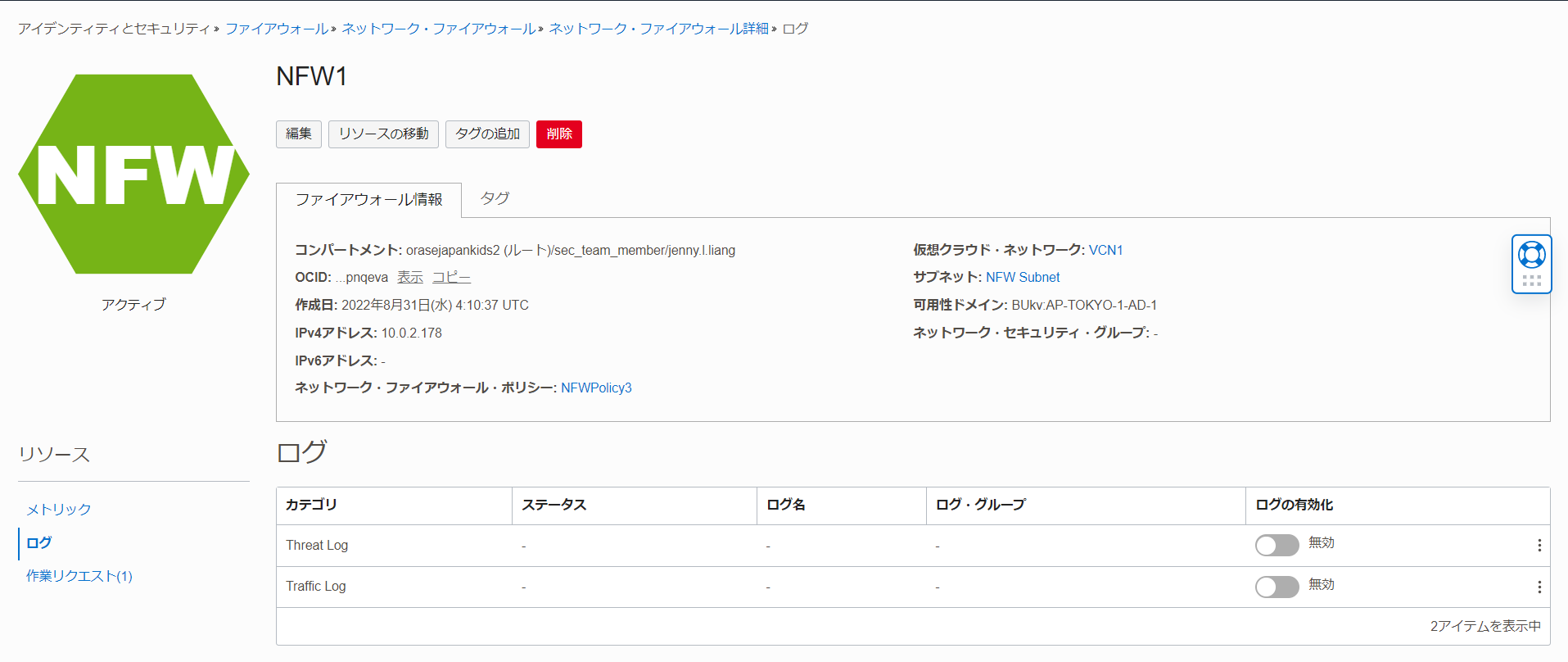Image resolution: width=1568 pixels, height=662 pixels.
Task: Click the NFW1 page title
Action: tap(312, 76)
